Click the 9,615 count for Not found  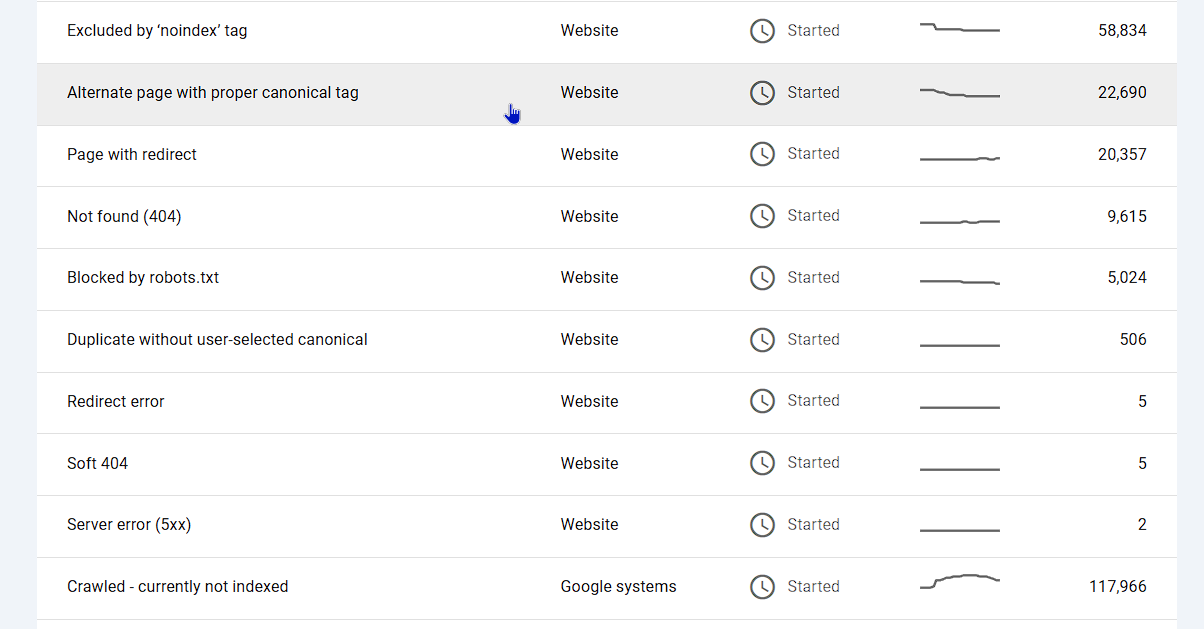[1126, 216]
